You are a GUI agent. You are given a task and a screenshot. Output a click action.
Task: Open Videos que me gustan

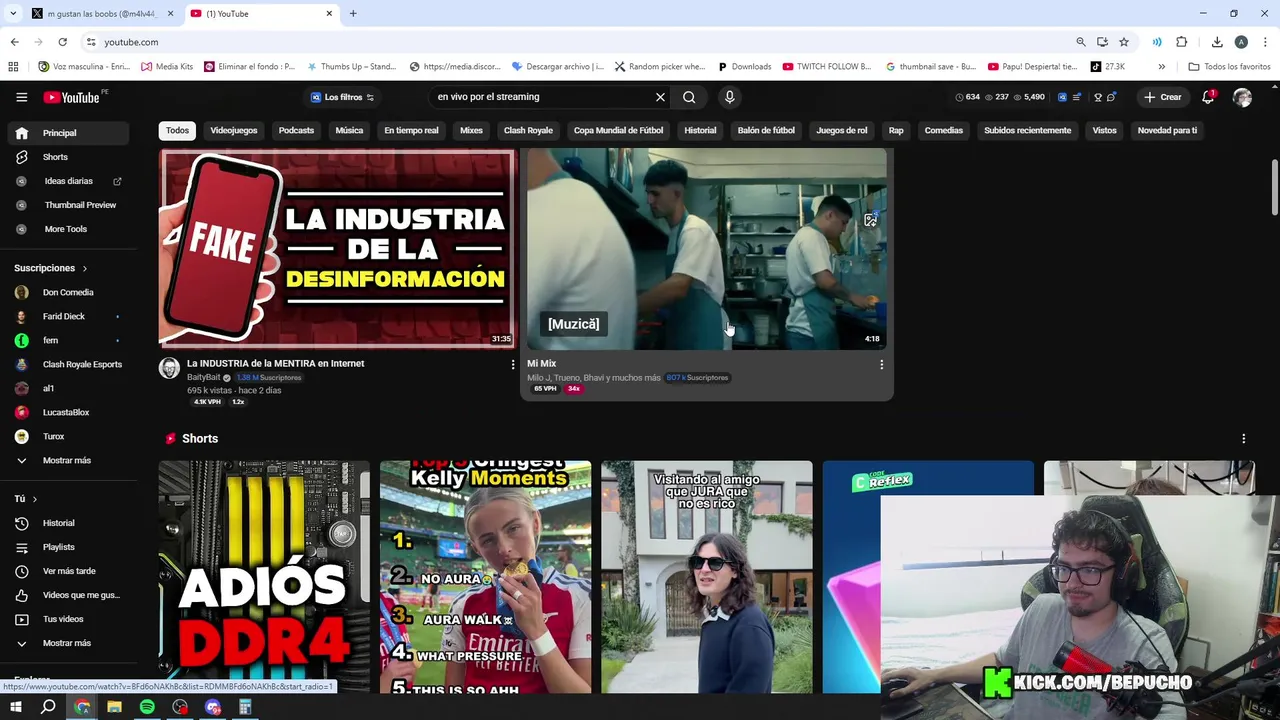tap(68, 595)
